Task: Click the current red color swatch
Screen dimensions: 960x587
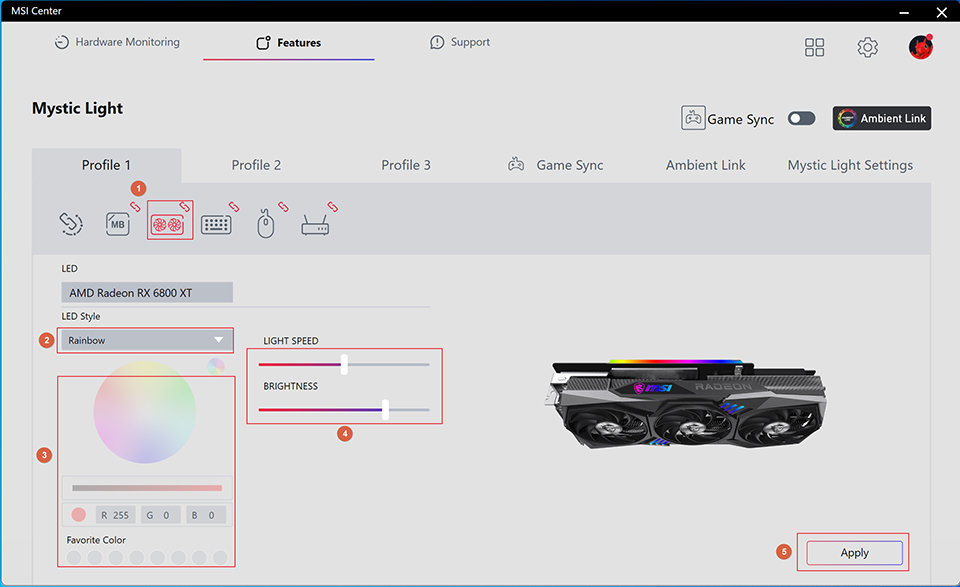Action: 78,515
